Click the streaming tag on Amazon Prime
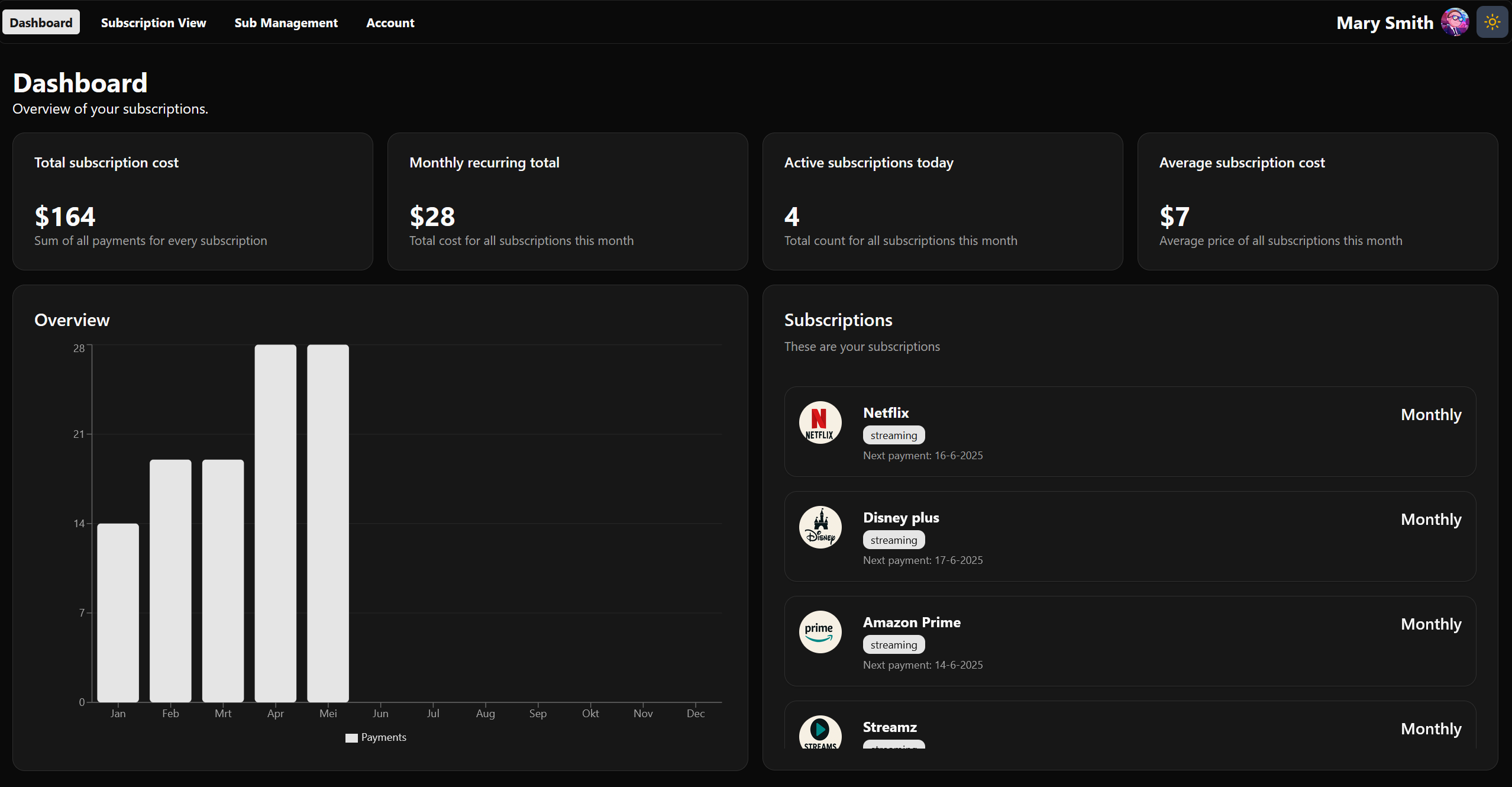This screenshot has height=787, width=1512. tap(893, 644)
